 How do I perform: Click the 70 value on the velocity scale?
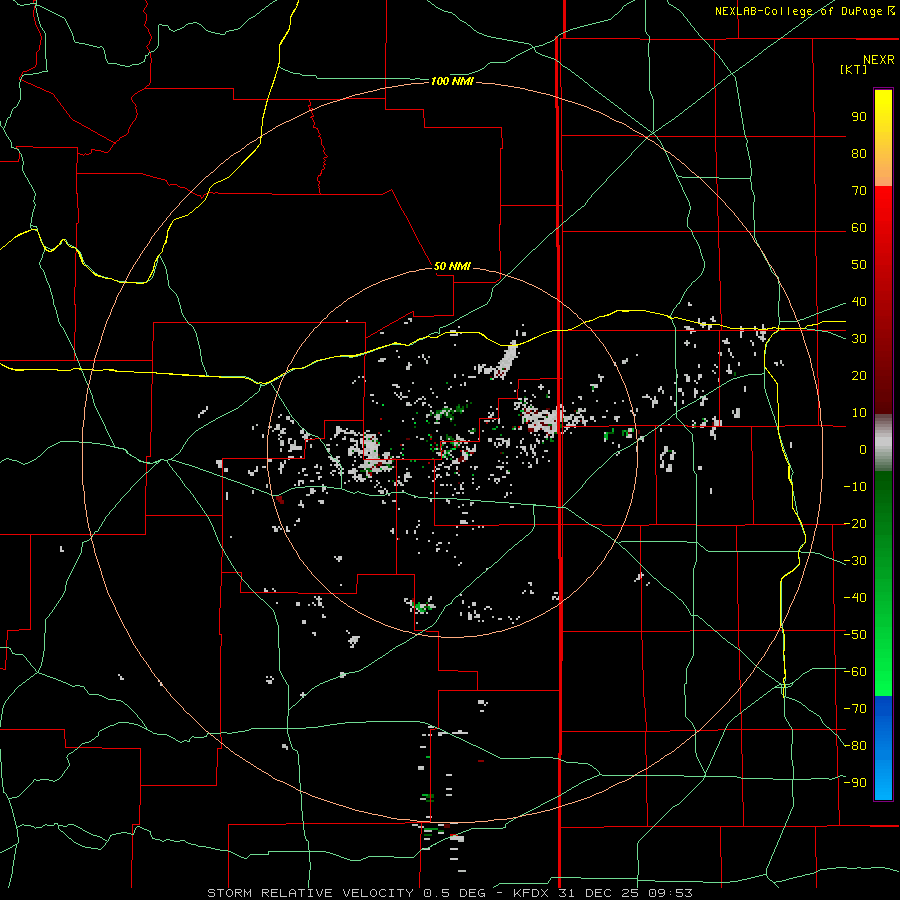tap(859, 191)
